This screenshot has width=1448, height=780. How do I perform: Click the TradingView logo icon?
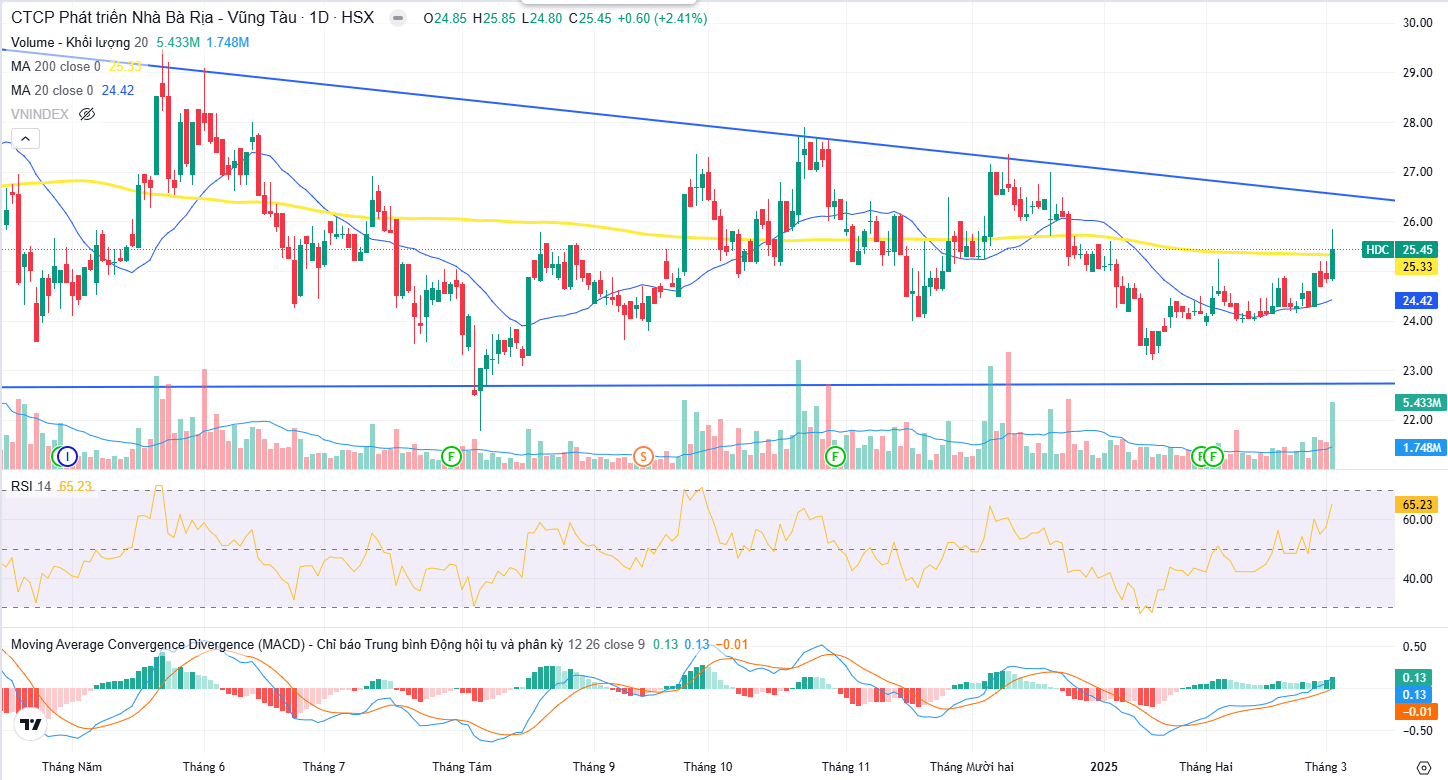(x=30, y=725)
